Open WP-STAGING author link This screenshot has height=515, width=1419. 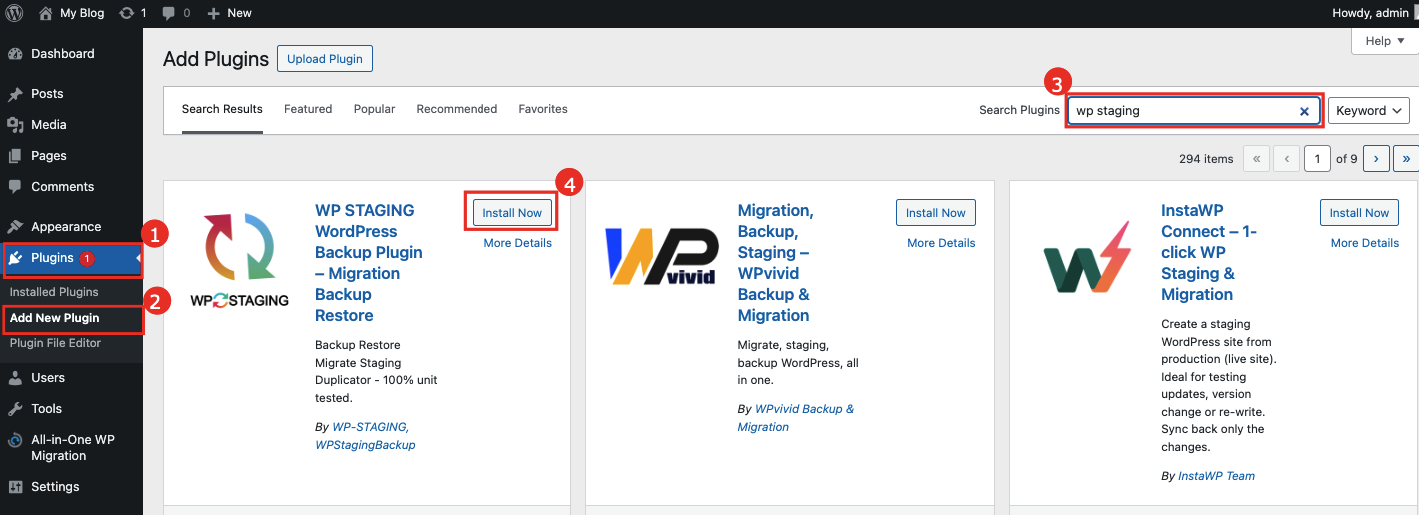tap(371, 426)
